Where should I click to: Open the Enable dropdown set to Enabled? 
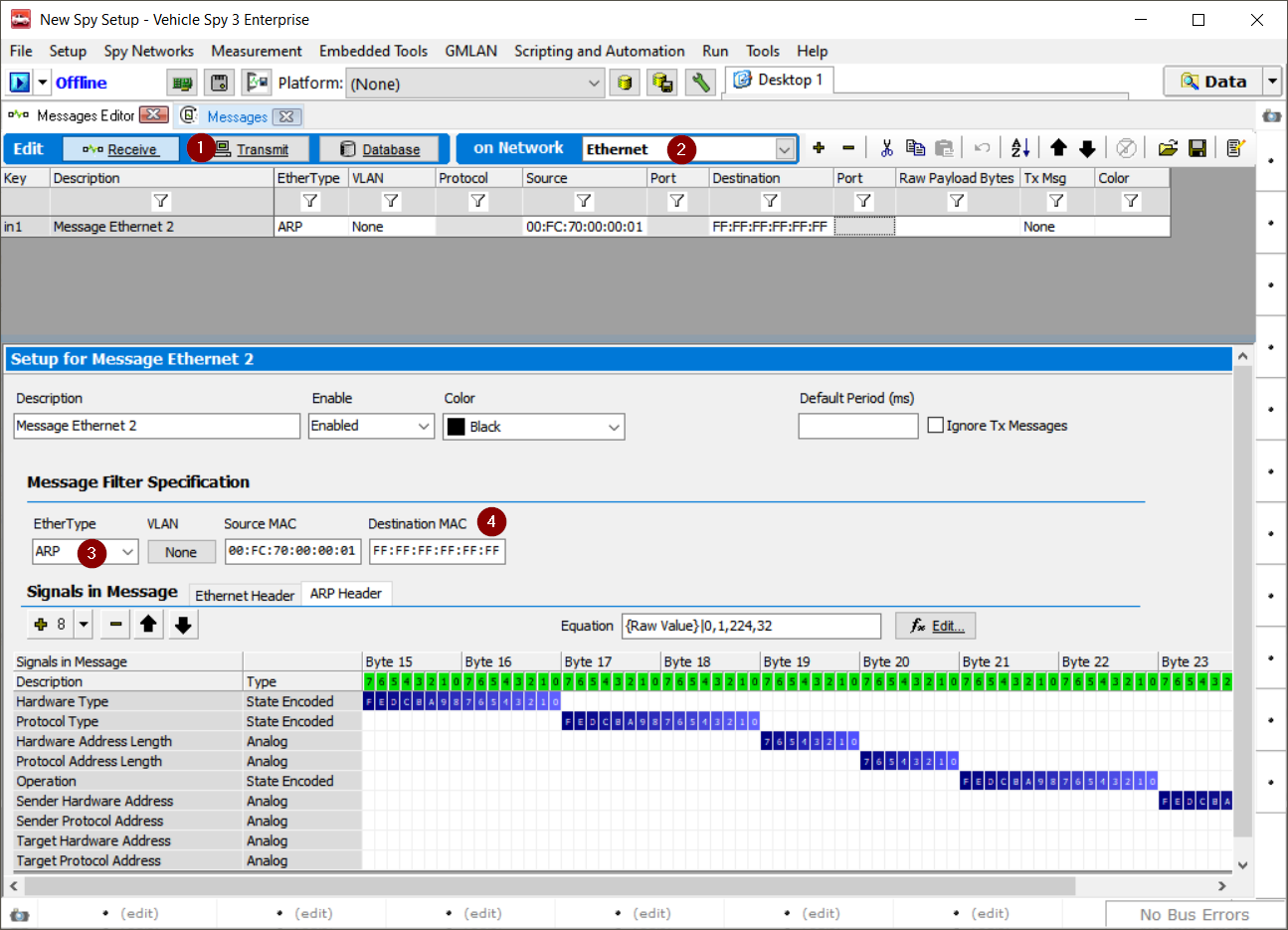tap(371, 426)
